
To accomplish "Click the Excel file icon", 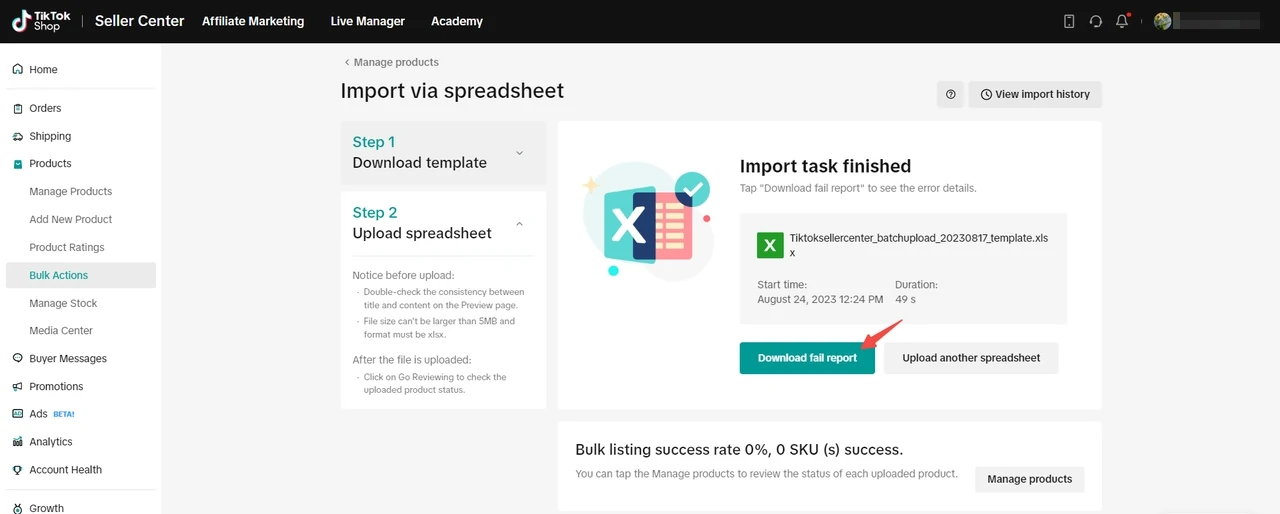I will (770, 245).
